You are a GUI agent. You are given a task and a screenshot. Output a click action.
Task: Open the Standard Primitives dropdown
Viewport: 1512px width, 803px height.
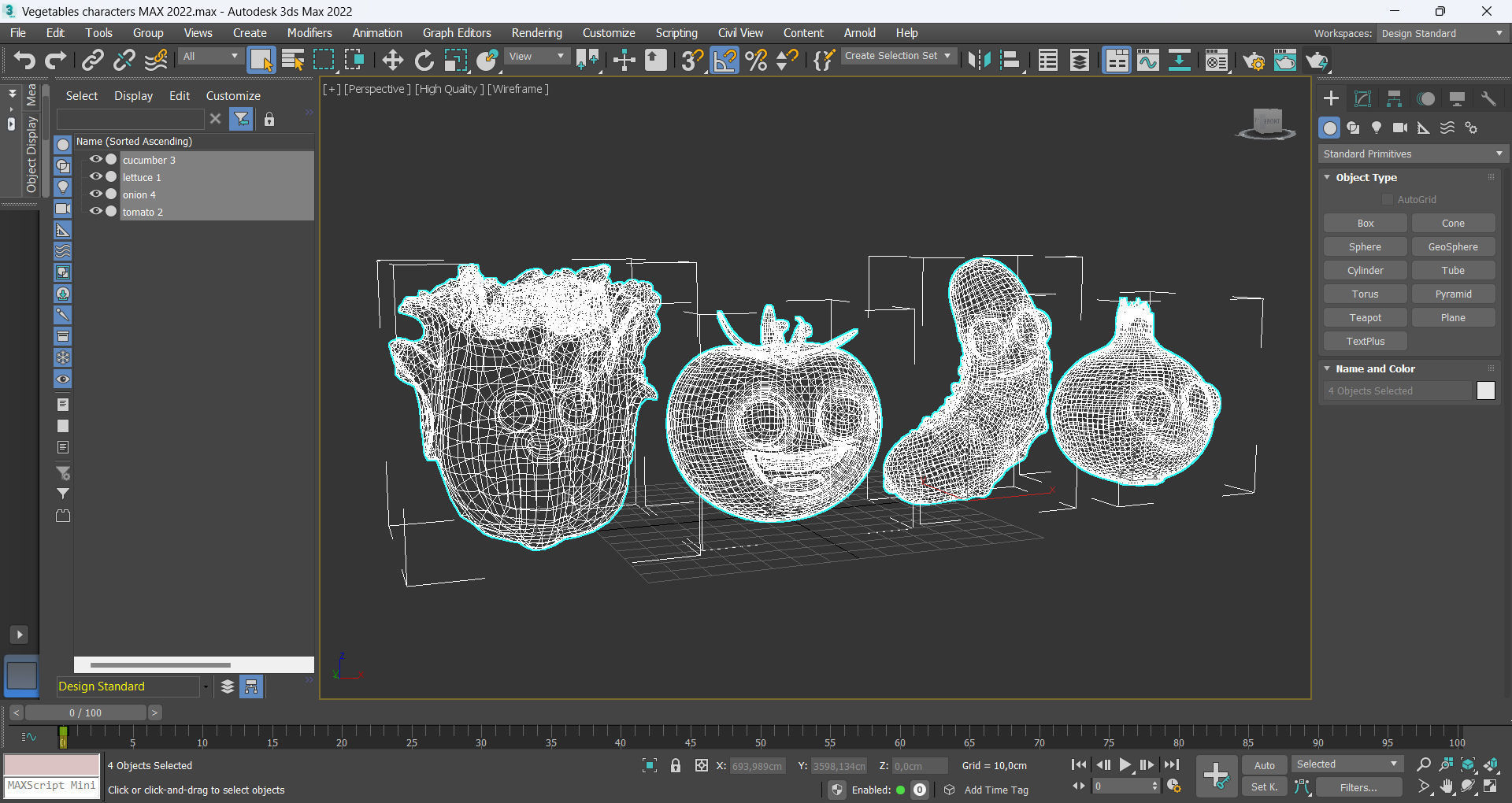pyautogui.click(x=1414, y=154)
